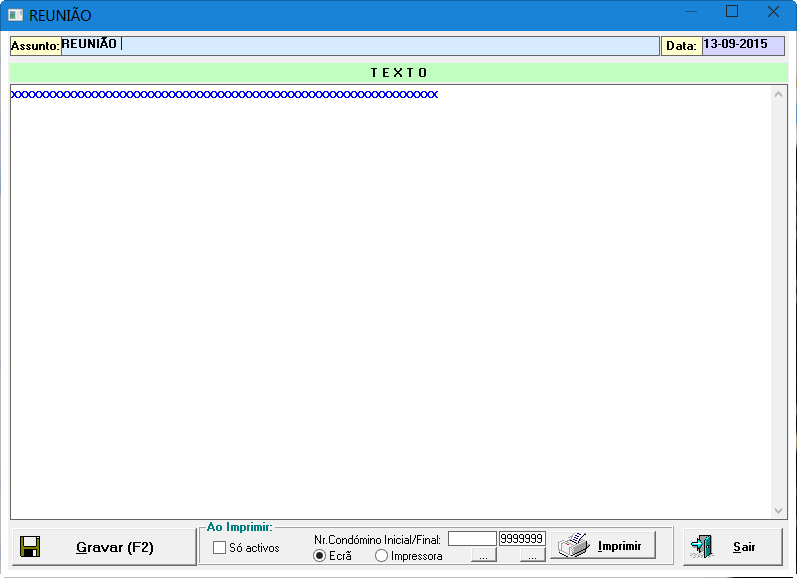Close the REUNIÃO window
Screen dimensions: 797x578
point(773,12)
